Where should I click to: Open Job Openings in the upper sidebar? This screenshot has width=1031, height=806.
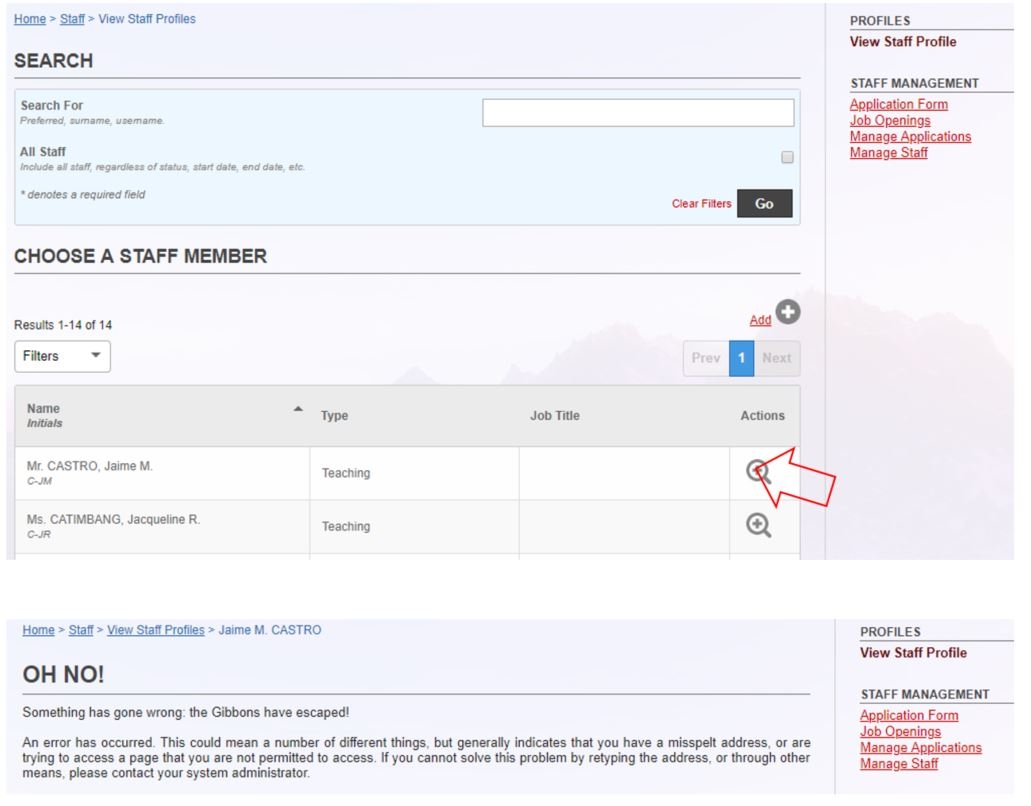pyautogui.click(x=889, y=121)
